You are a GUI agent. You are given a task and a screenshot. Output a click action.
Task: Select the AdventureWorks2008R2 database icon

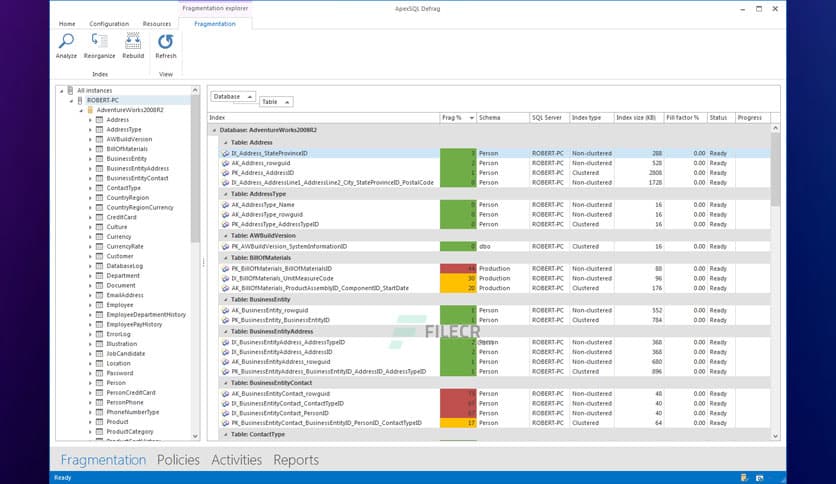pyautogui.click(x=90, y=110)
